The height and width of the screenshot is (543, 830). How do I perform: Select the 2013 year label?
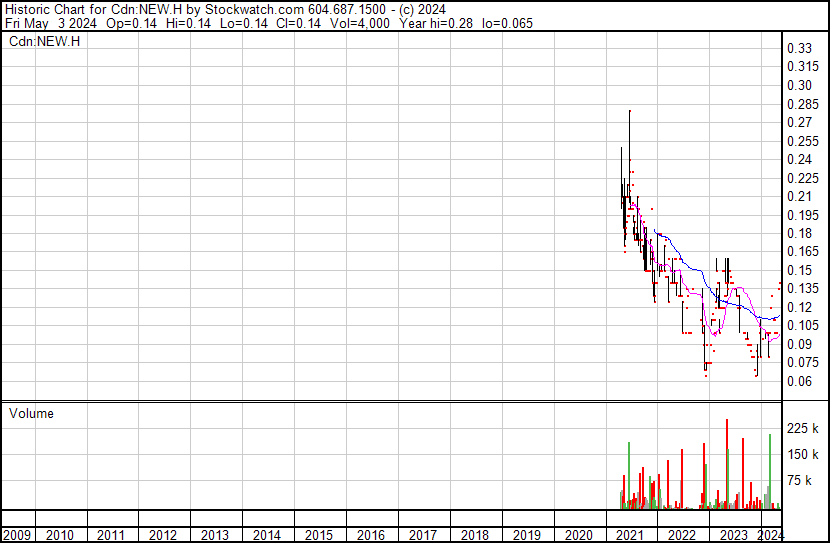(x=215, y=535)
